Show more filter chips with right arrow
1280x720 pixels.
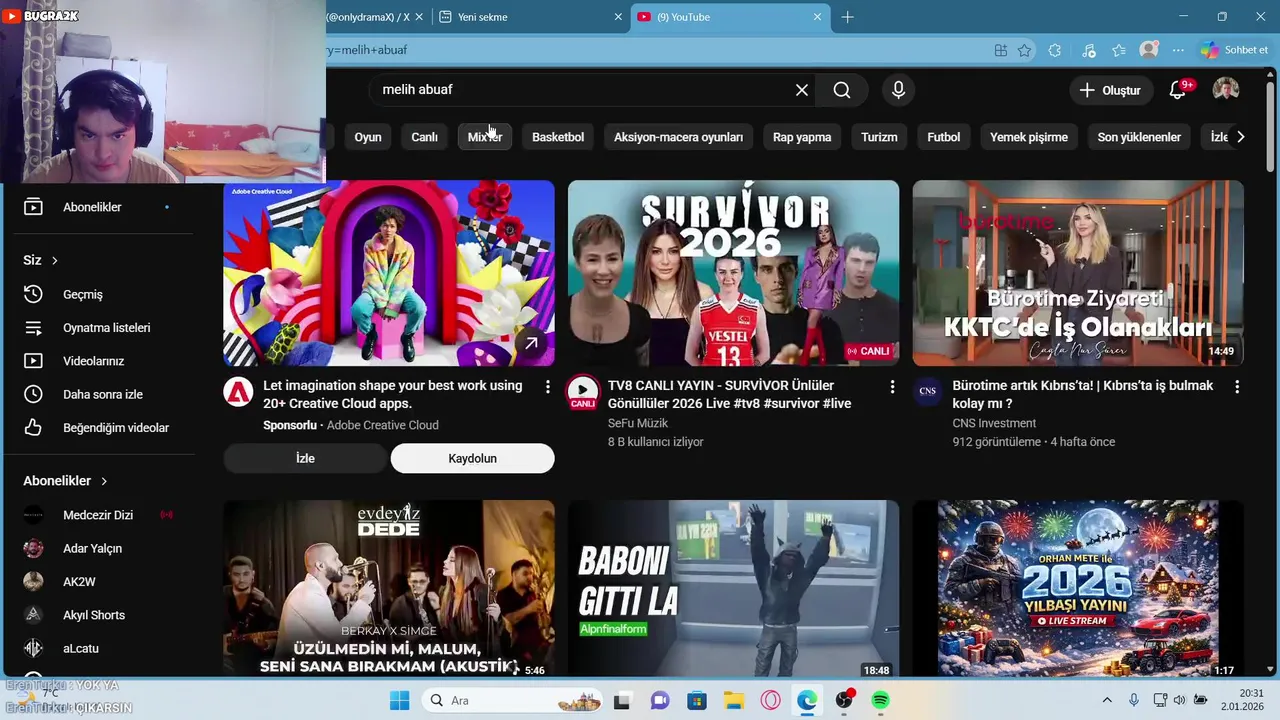coord(1240,137)
